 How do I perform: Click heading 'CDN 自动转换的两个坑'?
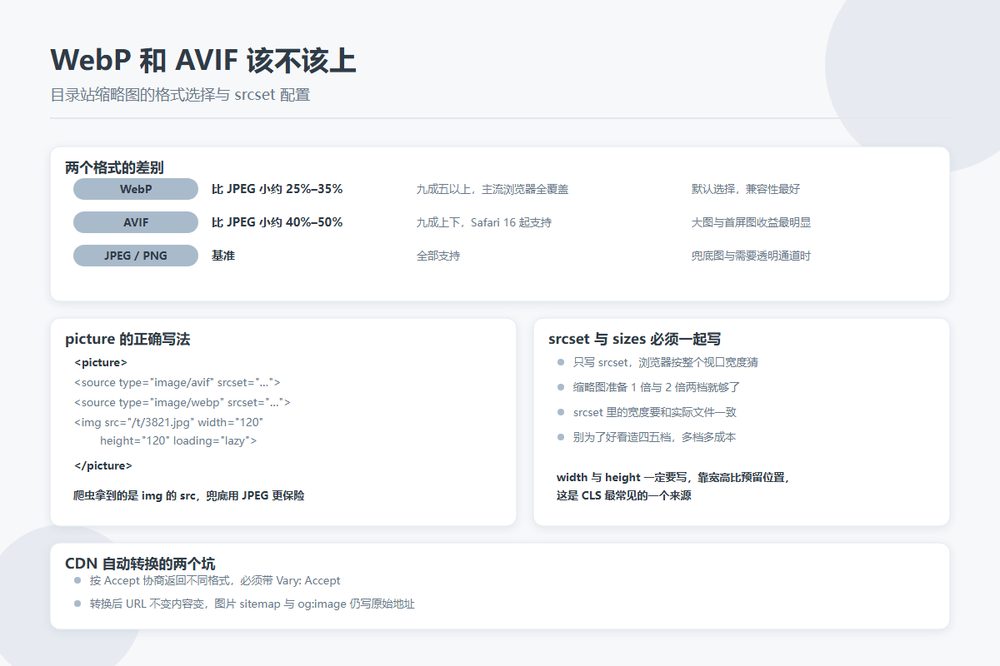[x=140, y=563]
